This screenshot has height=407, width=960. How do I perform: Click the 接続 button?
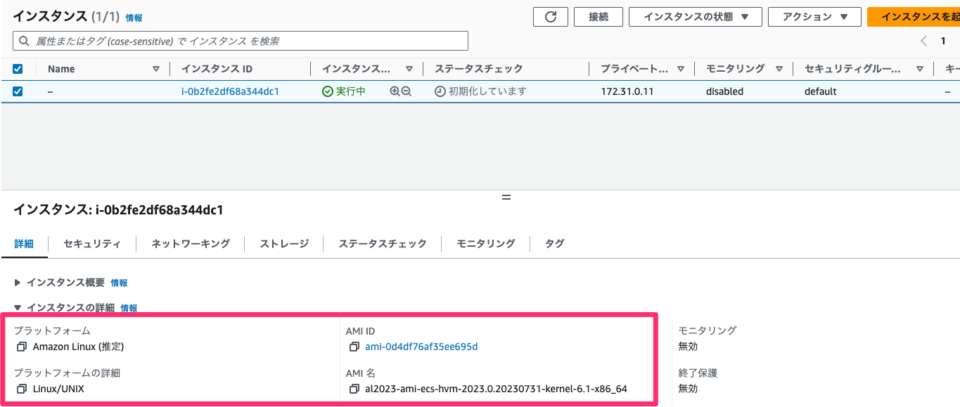(x=598, y=17)
